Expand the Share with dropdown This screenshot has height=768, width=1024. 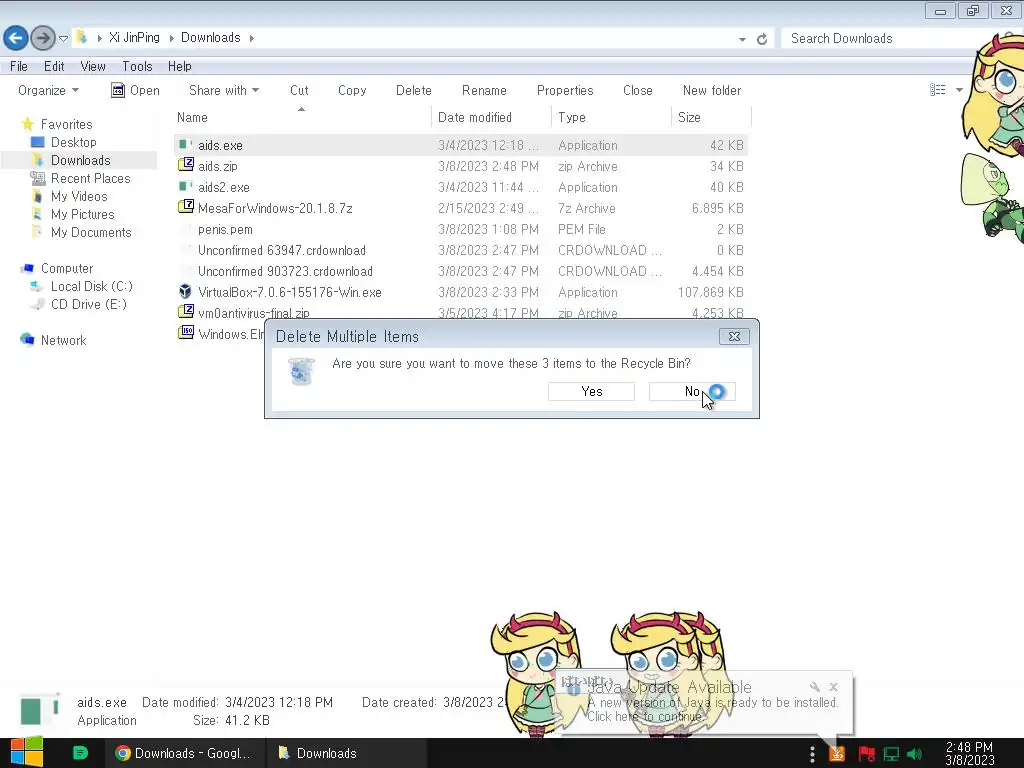(224, 90)
